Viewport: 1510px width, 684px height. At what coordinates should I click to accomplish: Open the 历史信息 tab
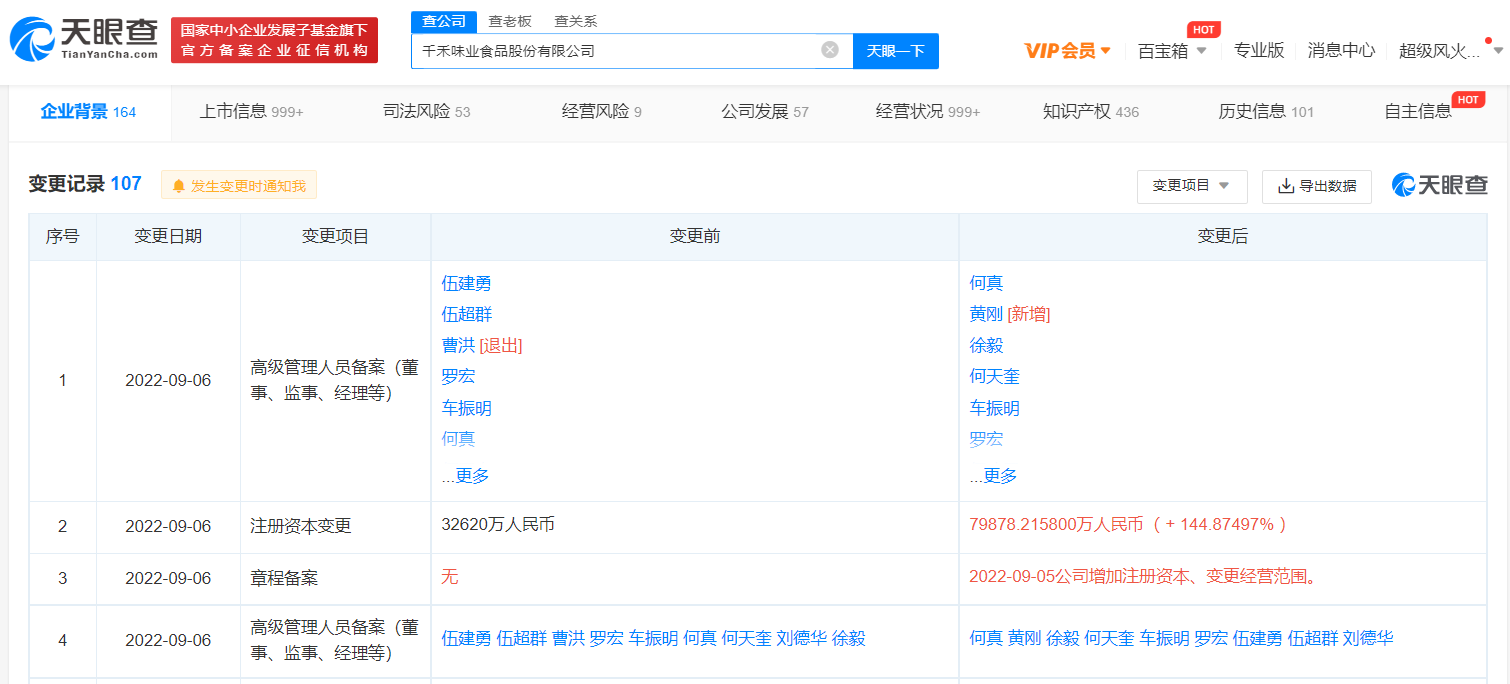click(x=1266, y=112)
